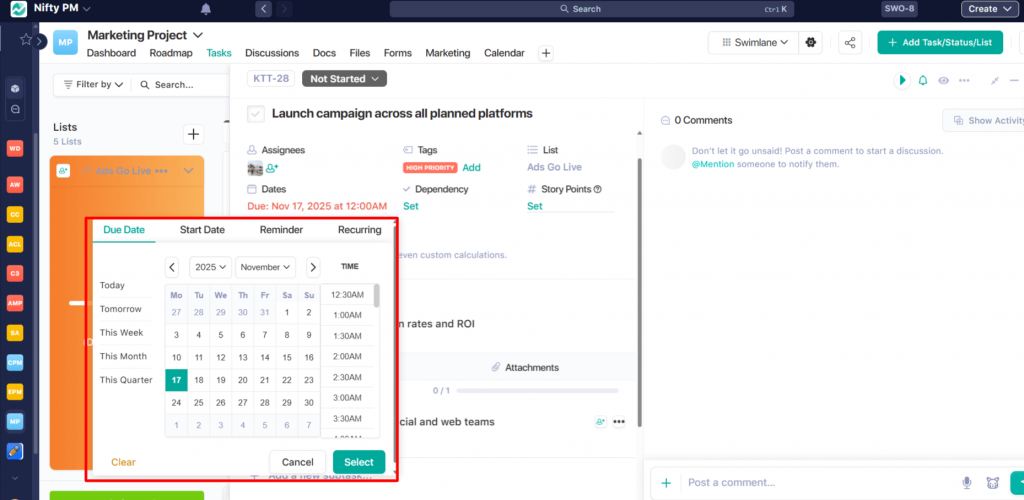Open swimlane settings gear icon

point(811,43)
